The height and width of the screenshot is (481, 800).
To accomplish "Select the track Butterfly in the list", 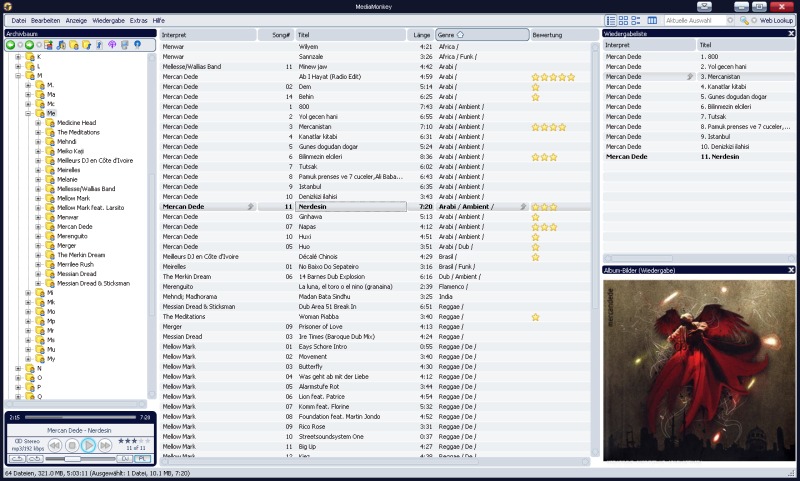I will [375, 367].
